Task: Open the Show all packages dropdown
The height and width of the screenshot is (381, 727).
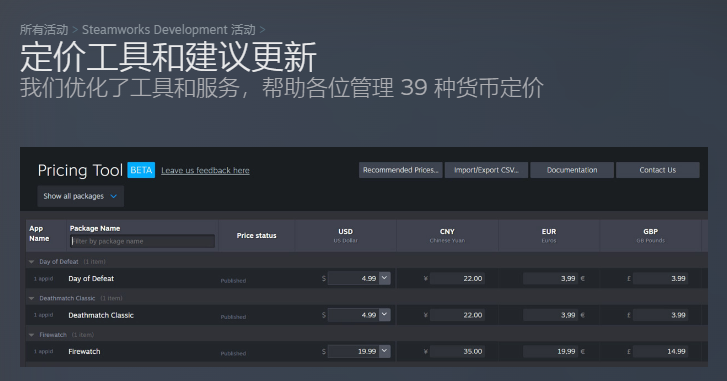Action: pyautogui.click(x=81, y=196)
